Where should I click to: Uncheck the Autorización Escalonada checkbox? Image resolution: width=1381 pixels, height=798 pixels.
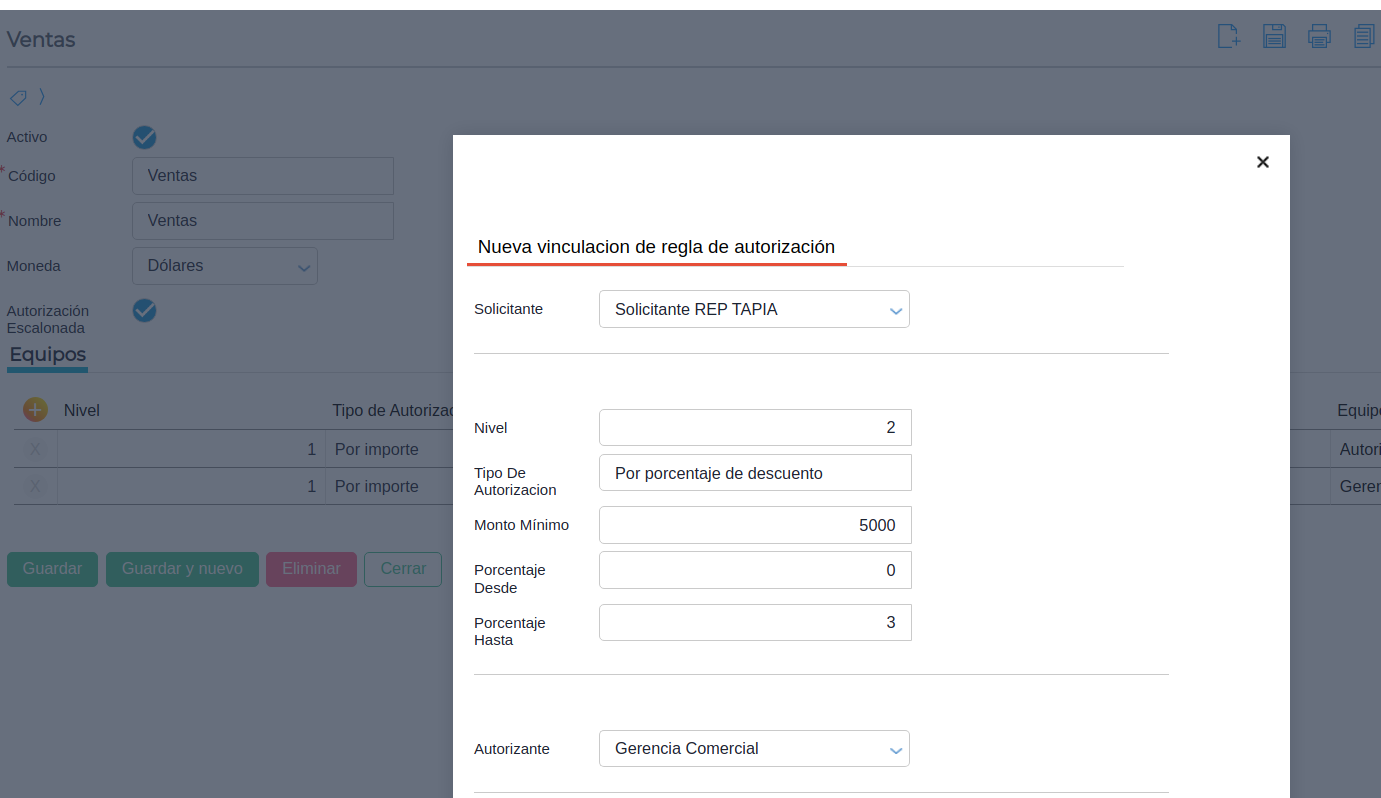tap(145, 311)
